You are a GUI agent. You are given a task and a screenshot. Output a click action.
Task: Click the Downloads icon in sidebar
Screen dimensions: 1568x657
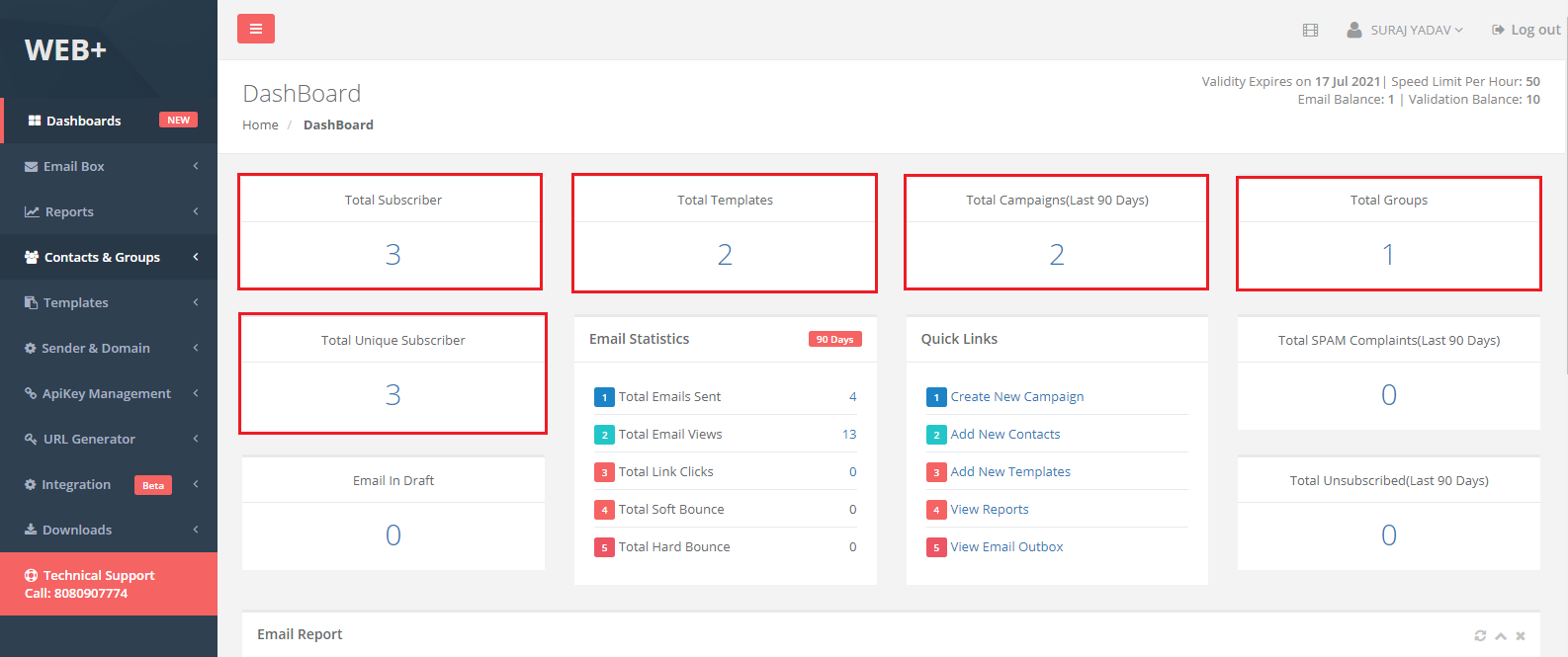pos(31,530)
